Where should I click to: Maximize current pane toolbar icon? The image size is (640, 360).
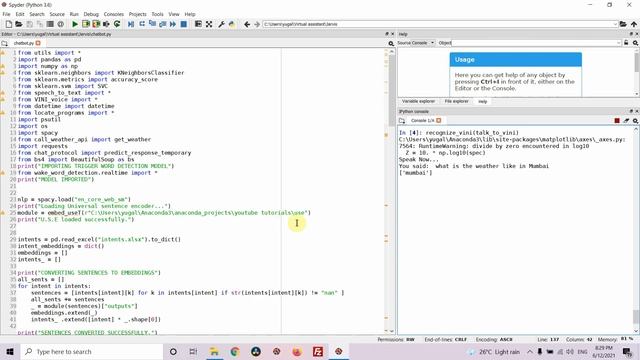198,24
